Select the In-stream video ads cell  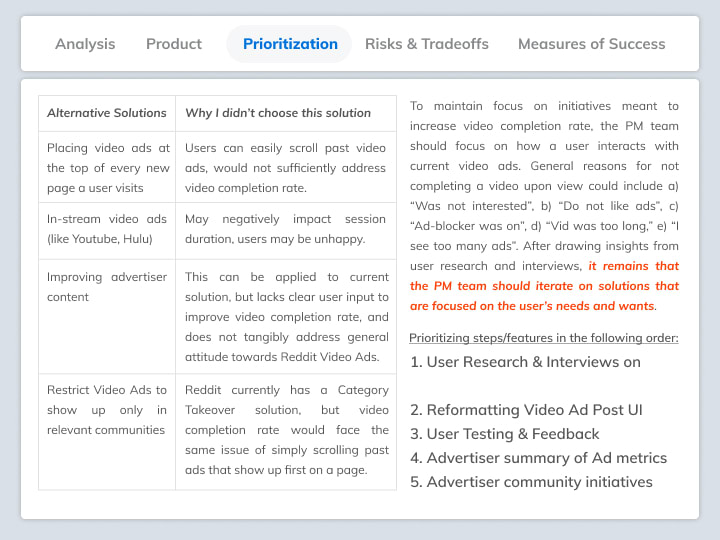(x=107, y=231)
